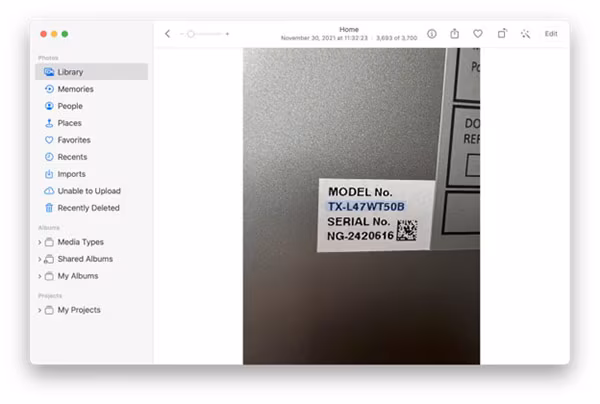Go back with the left chevron
The width and height of the screenshot is (600, 404).
coord(167,34)
